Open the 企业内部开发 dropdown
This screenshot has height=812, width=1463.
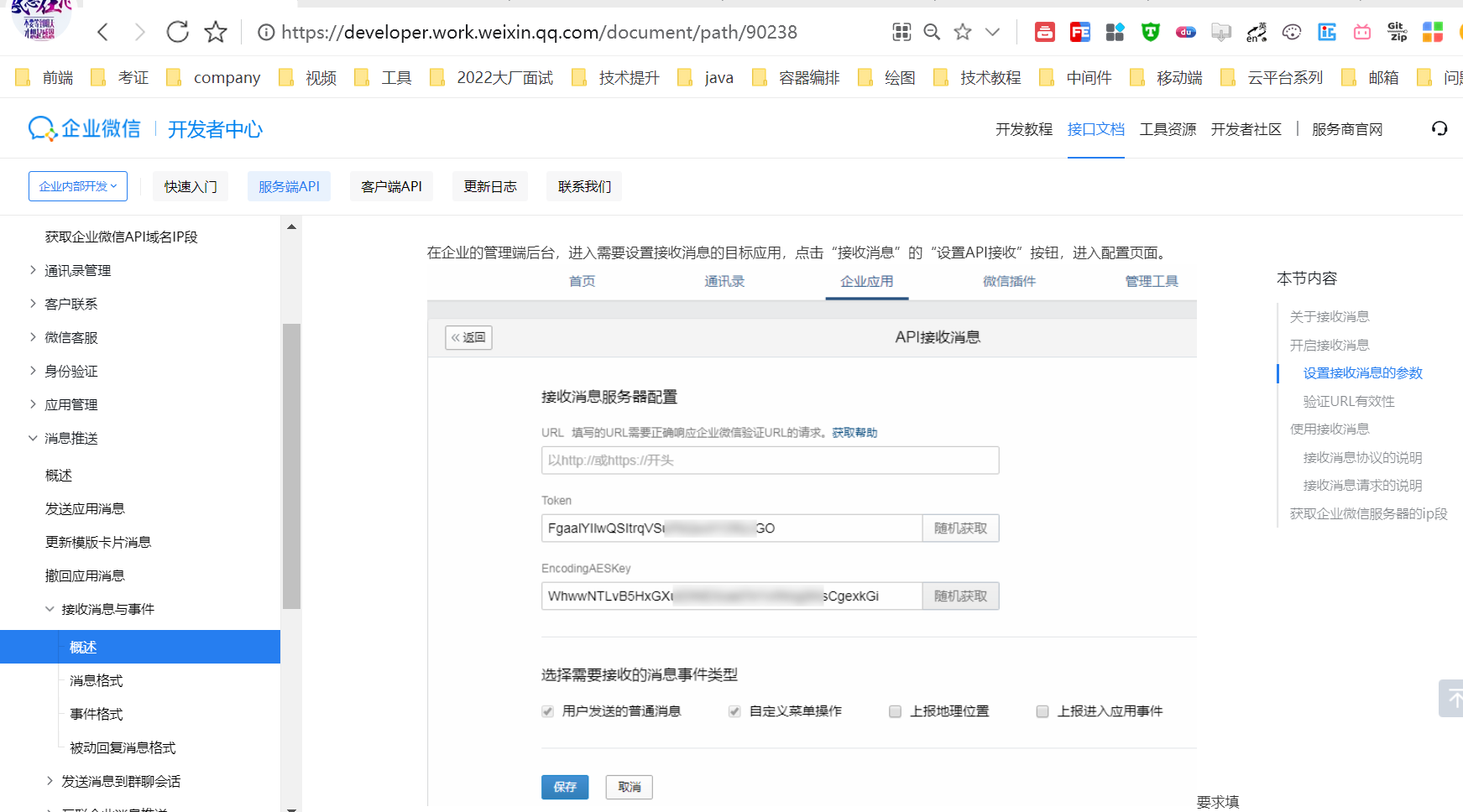(78, 186)
